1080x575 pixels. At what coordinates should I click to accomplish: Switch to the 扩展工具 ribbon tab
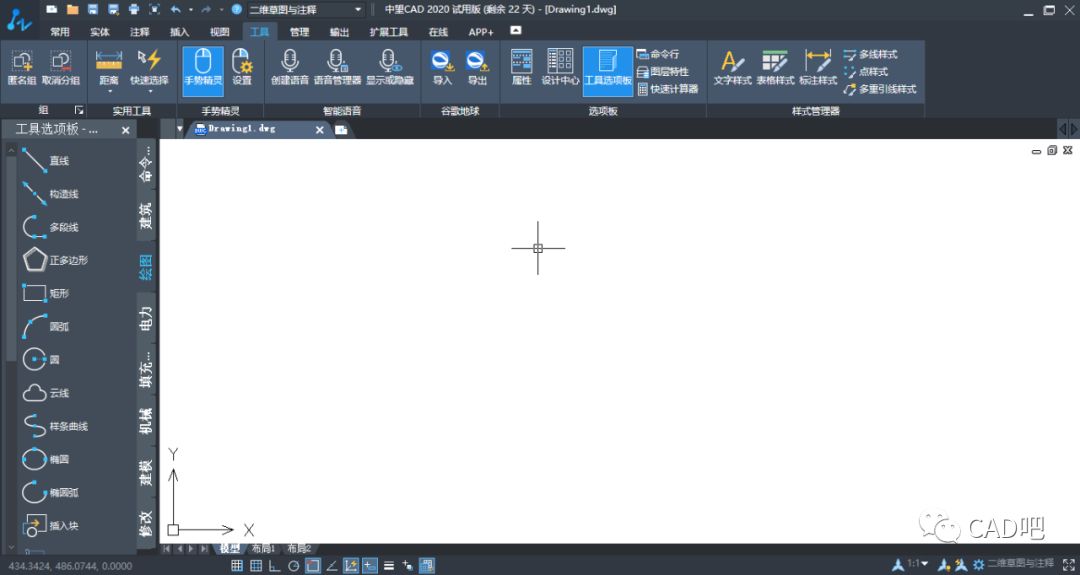[x=388, y=32]
